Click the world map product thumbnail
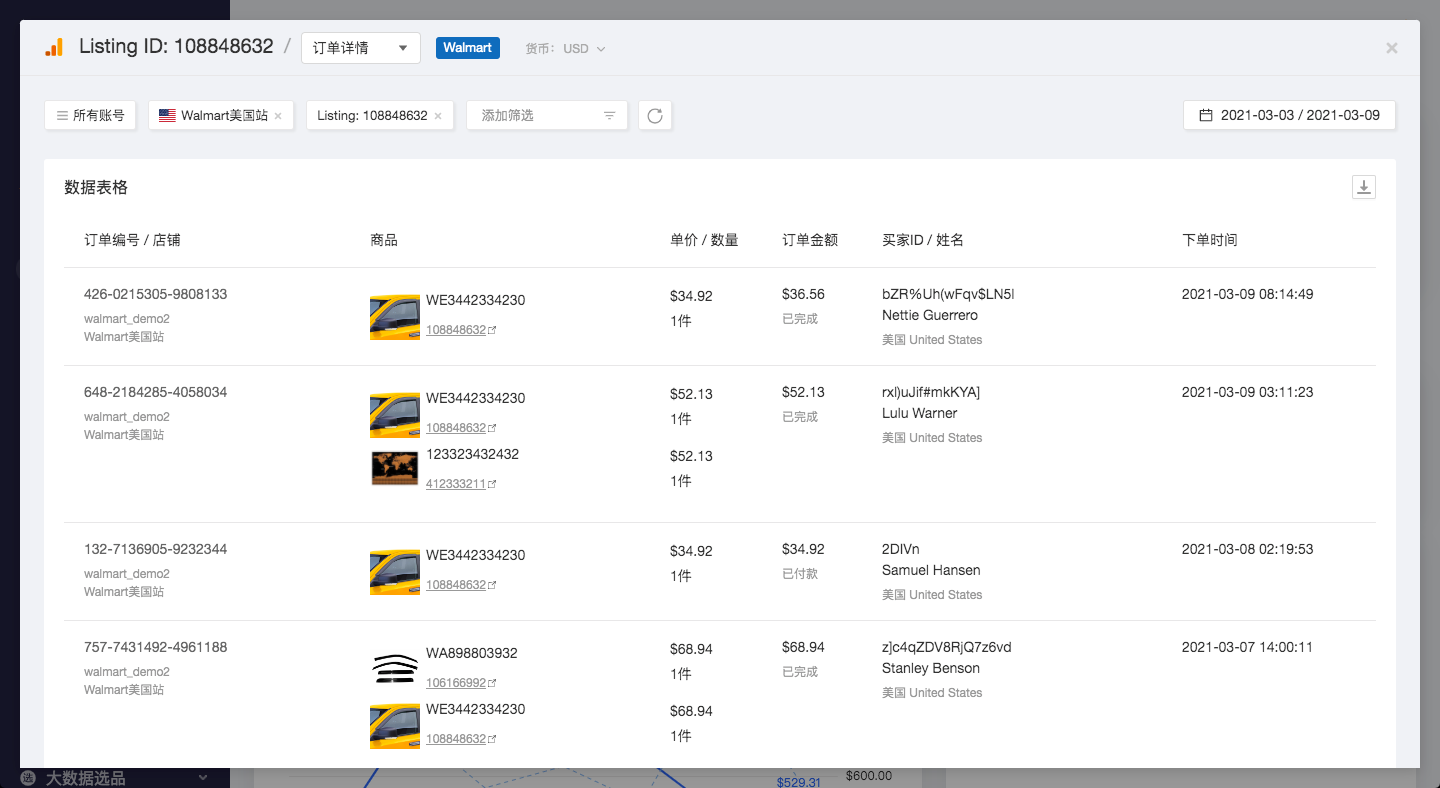 pyautogui.click(x=394, y=468)
